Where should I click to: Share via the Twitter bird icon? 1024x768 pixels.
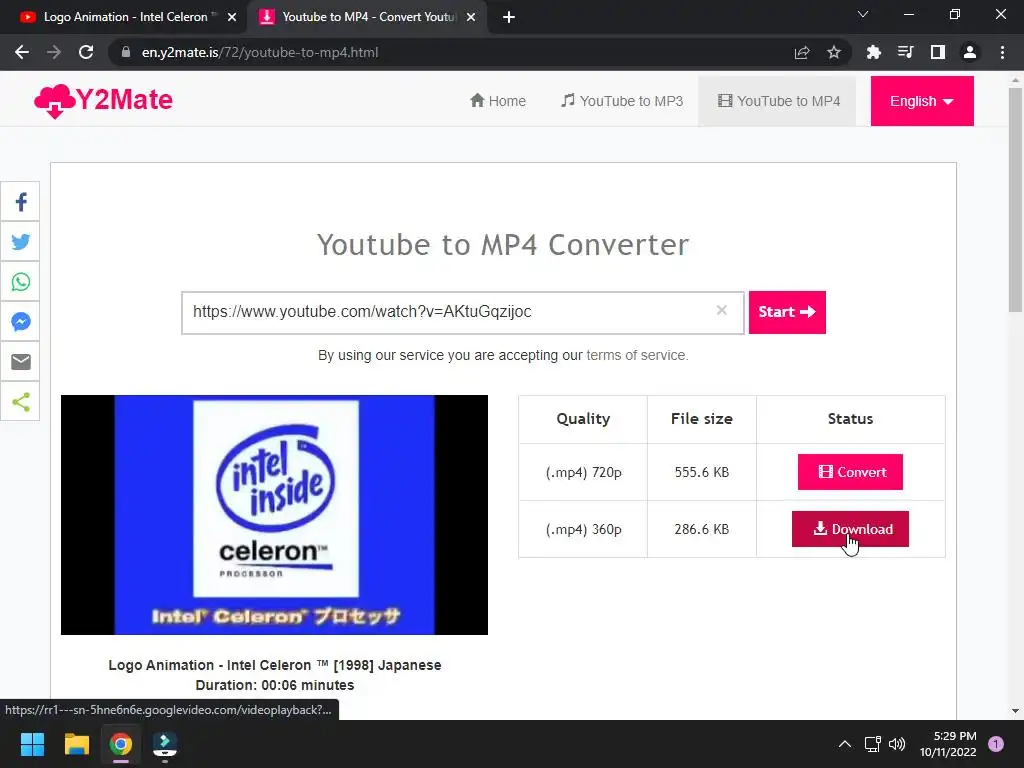20,242
